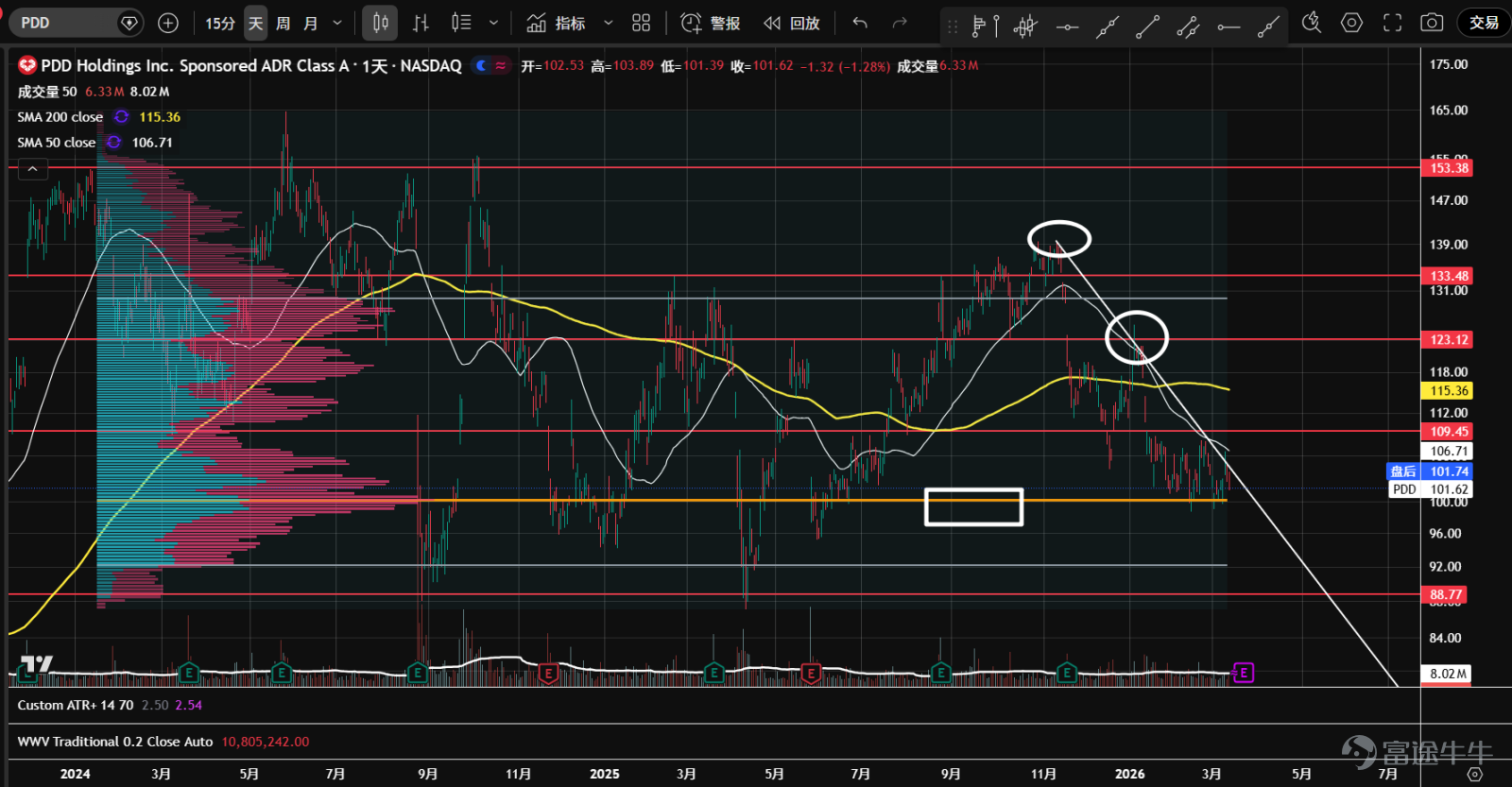This screenshot has width=1512, height=787.
Task: Expand the chart type dropdown
Action: coord(493,23)
